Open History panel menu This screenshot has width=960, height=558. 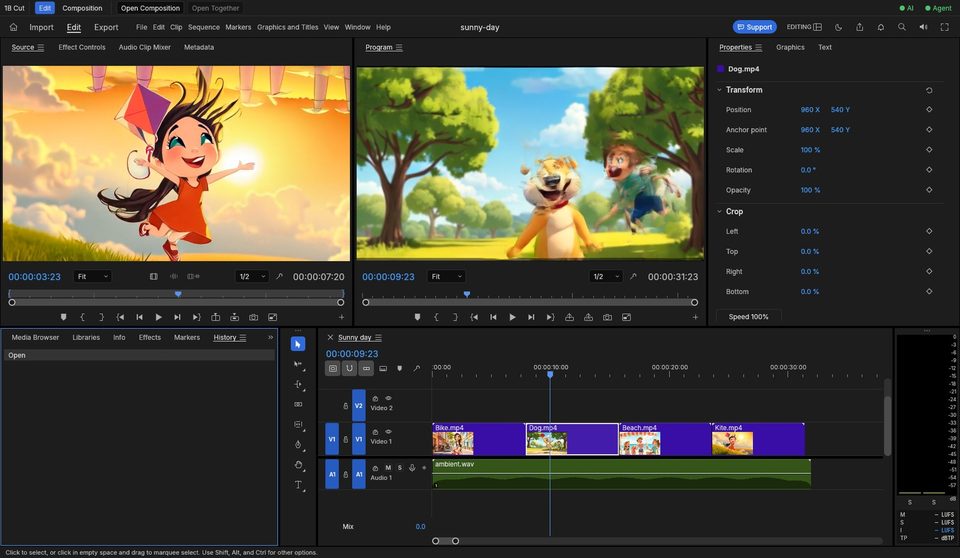tap(243, 337)
